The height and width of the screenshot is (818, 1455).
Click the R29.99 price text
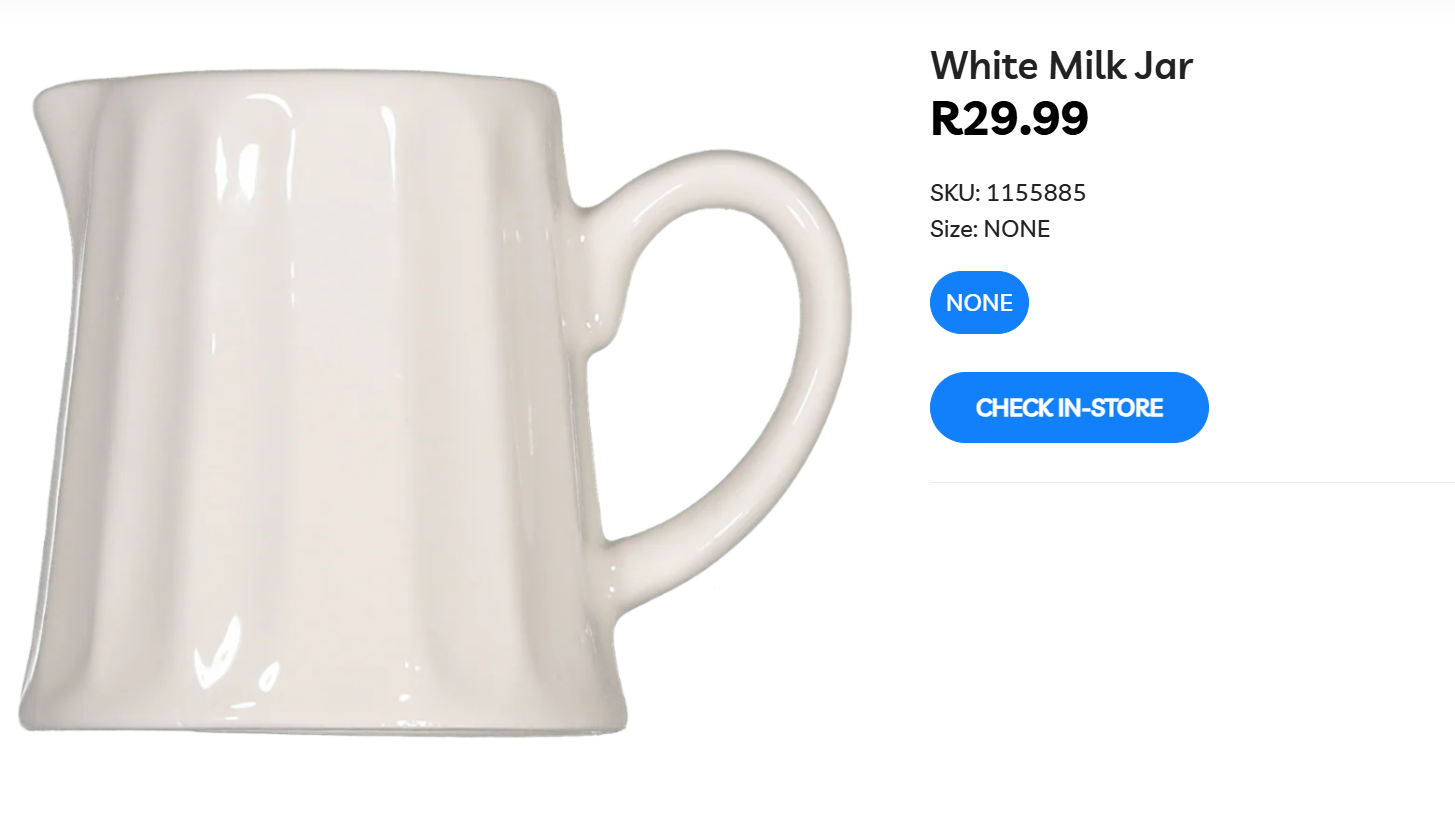pos(1009,119)
